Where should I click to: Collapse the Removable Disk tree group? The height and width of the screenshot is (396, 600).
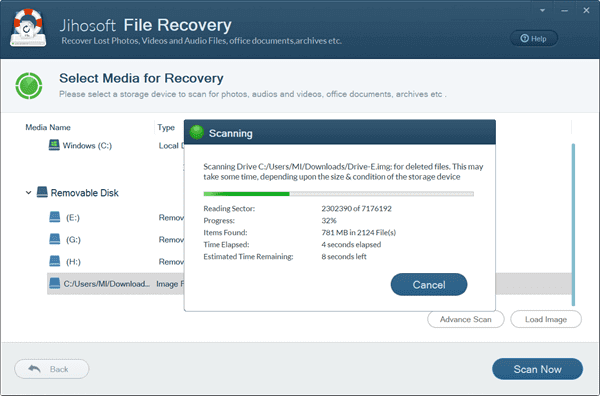coord(28,192)
